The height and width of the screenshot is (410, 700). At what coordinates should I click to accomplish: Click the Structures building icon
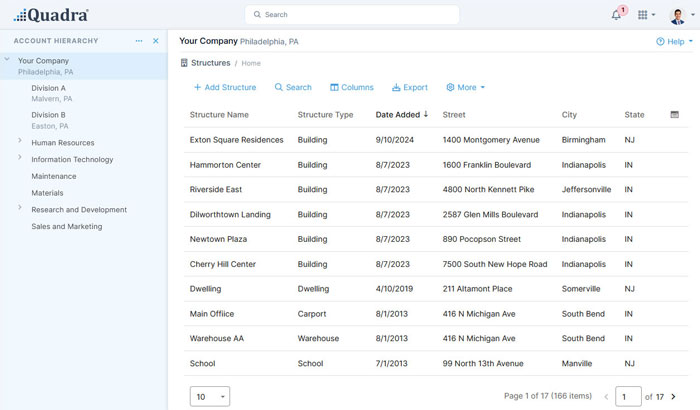coord(184,63)
